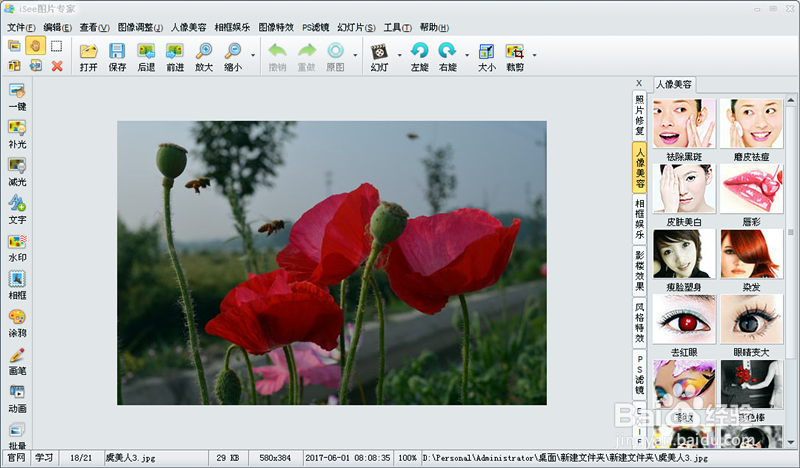Choose 磨皮祛痘 effect thumbnail

(x=752, y=124)
